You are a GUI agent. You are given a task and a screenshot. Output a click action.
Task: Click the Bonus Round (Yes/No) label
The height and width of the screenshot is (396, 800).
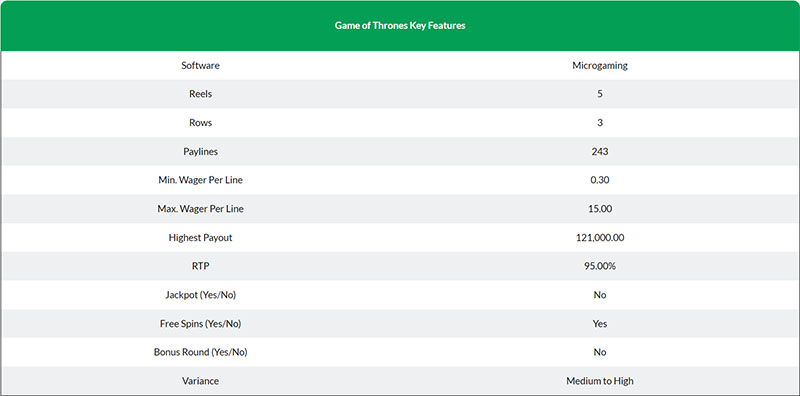[x=201, y=352]
